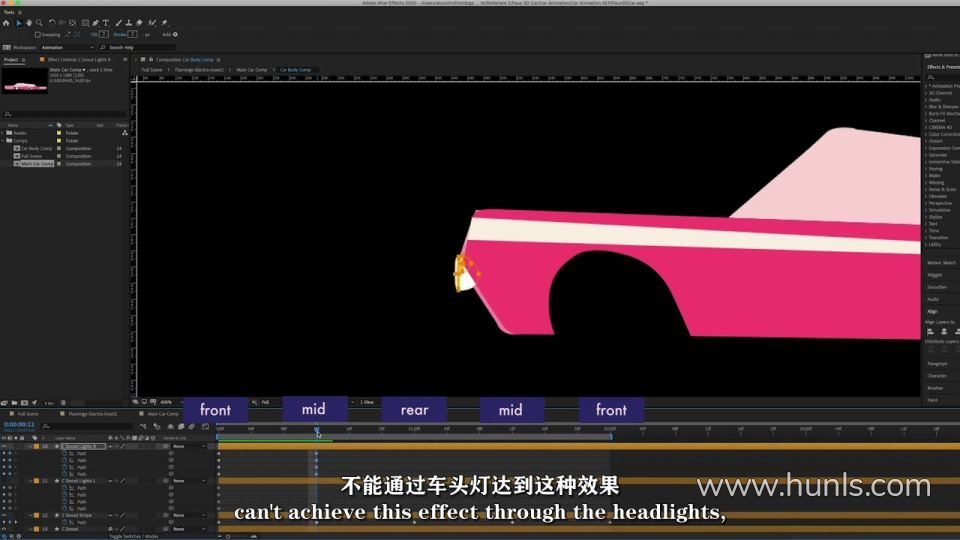
Task: Click the Full Scene breadcrumb in viewer
Action: (152, 70)
